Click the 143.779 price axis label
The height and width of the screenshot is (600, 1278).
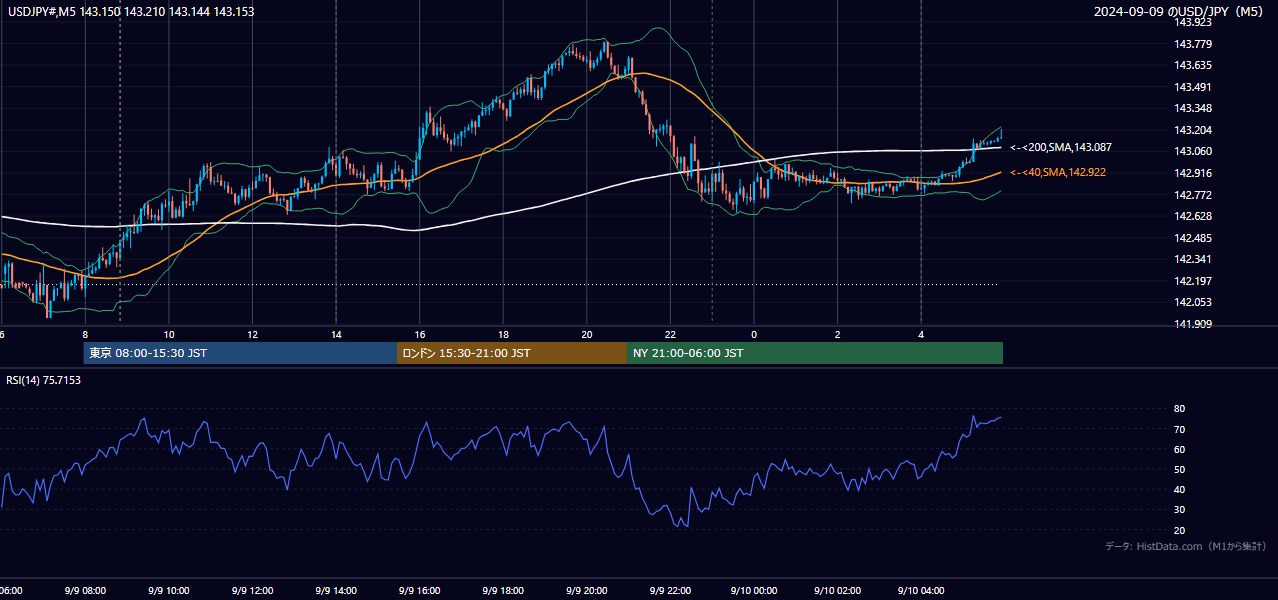1193,44
